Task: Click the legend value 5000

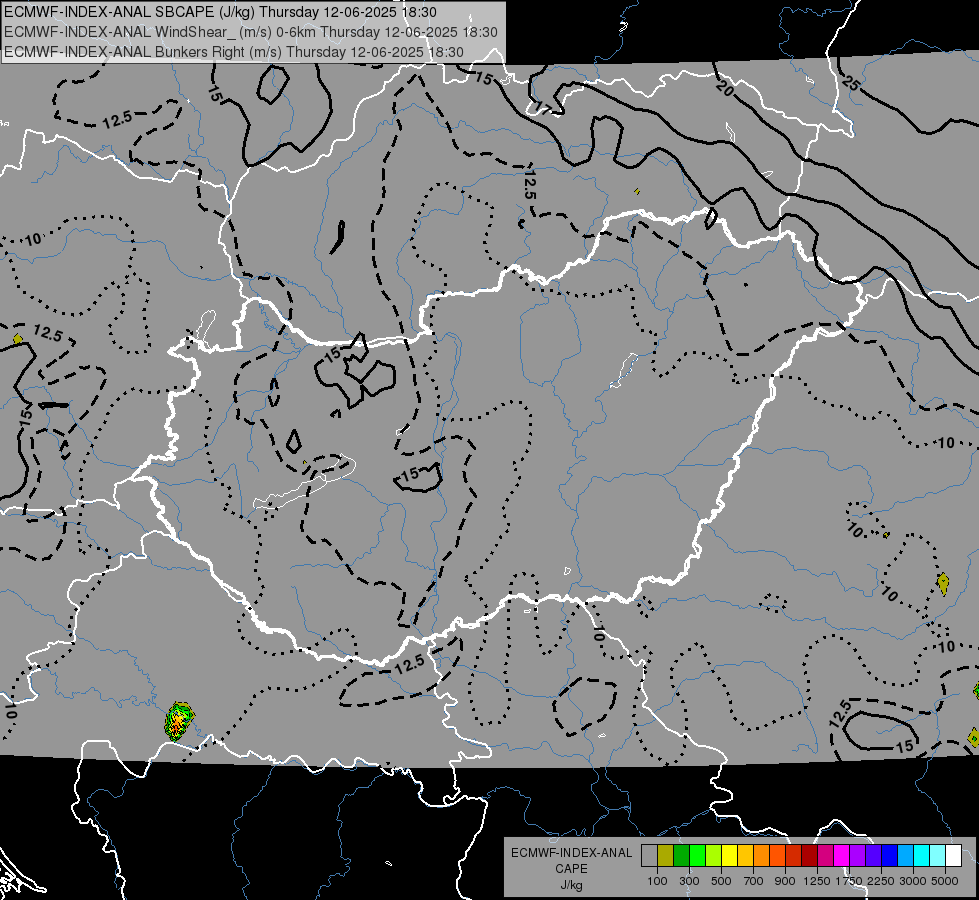Action: coord(945,881)
